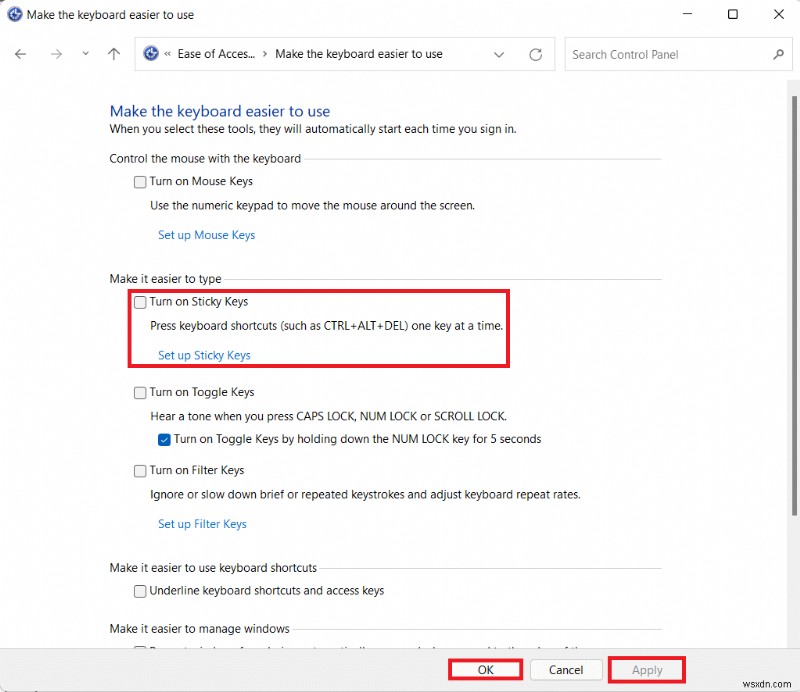
Task: Open Set up Filter Keys link
Action: click(x=202, y=524)
